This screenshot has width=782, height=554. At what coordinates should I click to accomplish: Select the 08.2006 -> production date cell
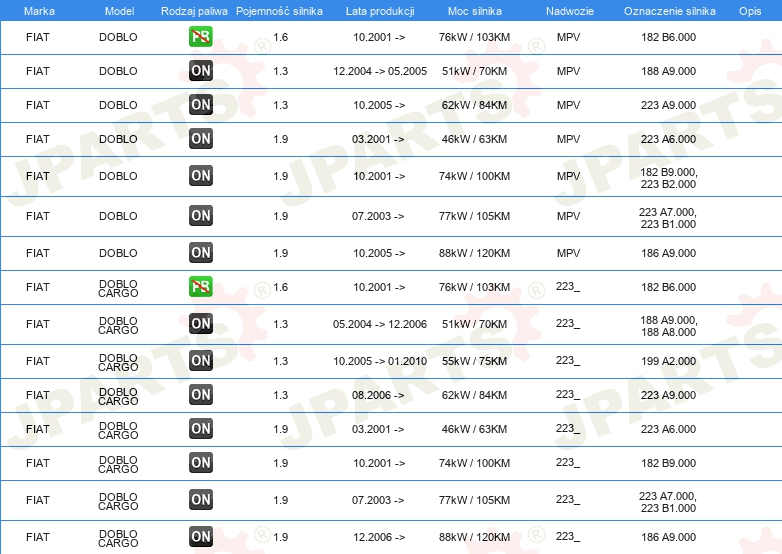[378, 395]
